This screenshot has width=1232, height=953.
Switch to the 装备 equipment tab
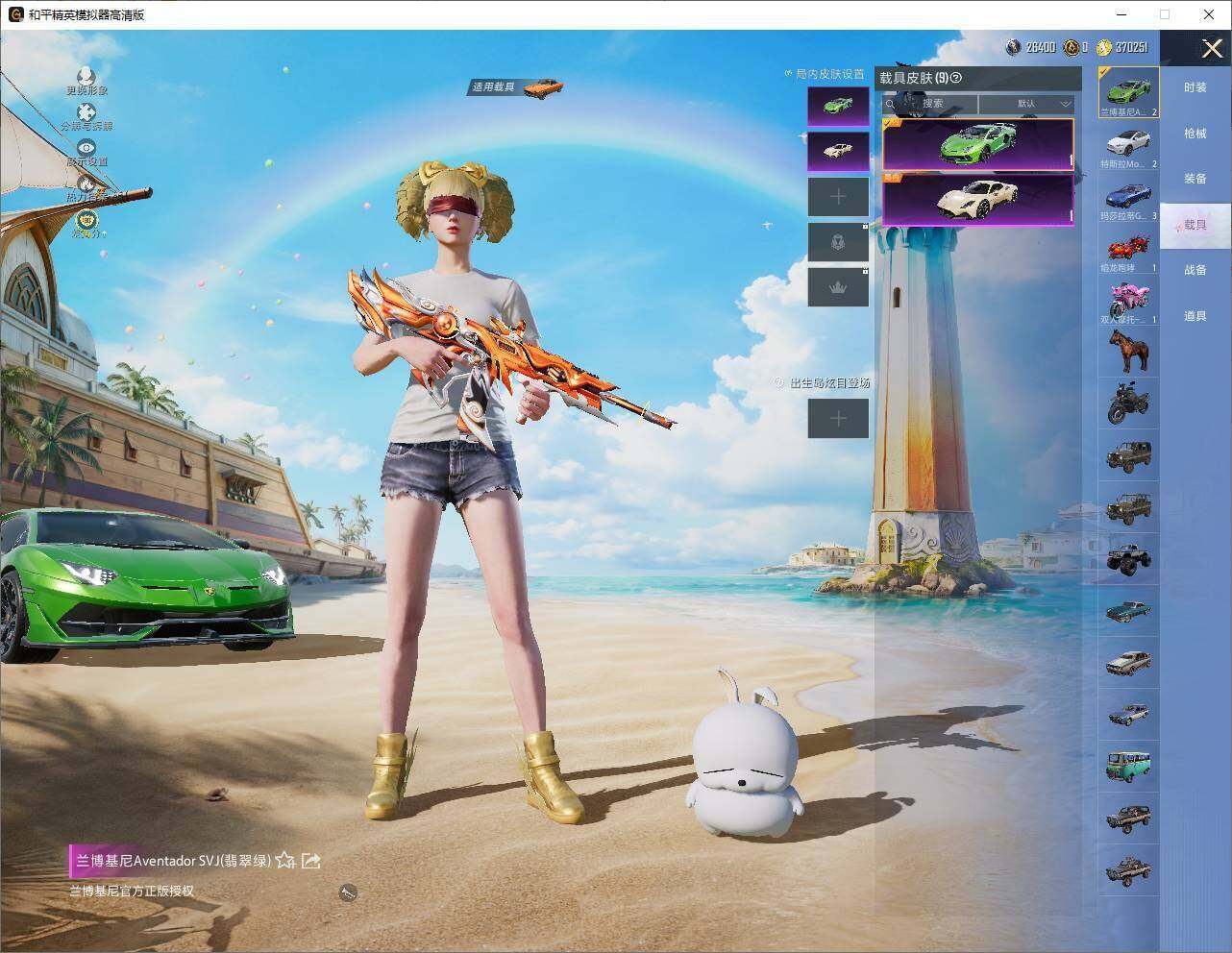pos(1195,179)
